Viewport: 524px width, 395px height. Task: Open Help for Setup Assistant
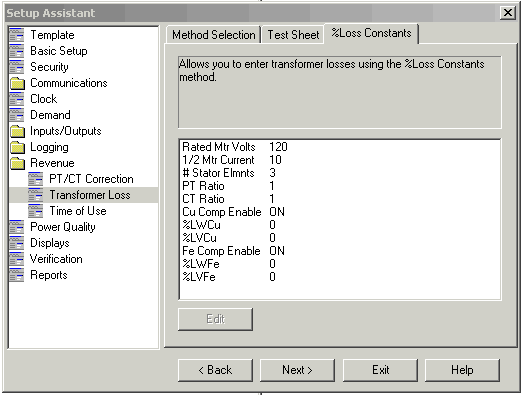pyautogui.click(x=463, y=370)
